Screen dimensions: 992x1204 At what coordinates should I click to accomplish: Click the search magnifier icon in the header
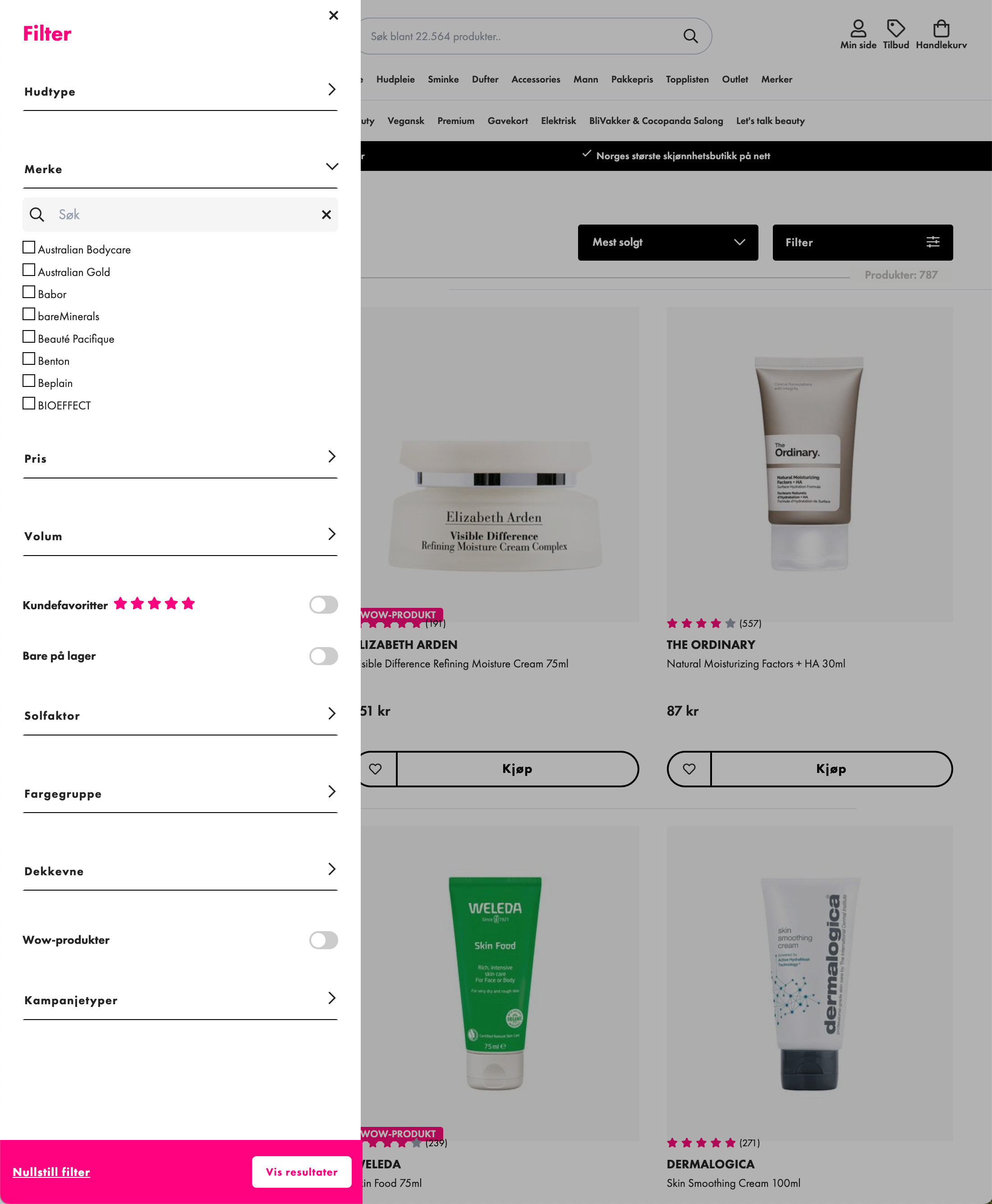coord(690,36)
